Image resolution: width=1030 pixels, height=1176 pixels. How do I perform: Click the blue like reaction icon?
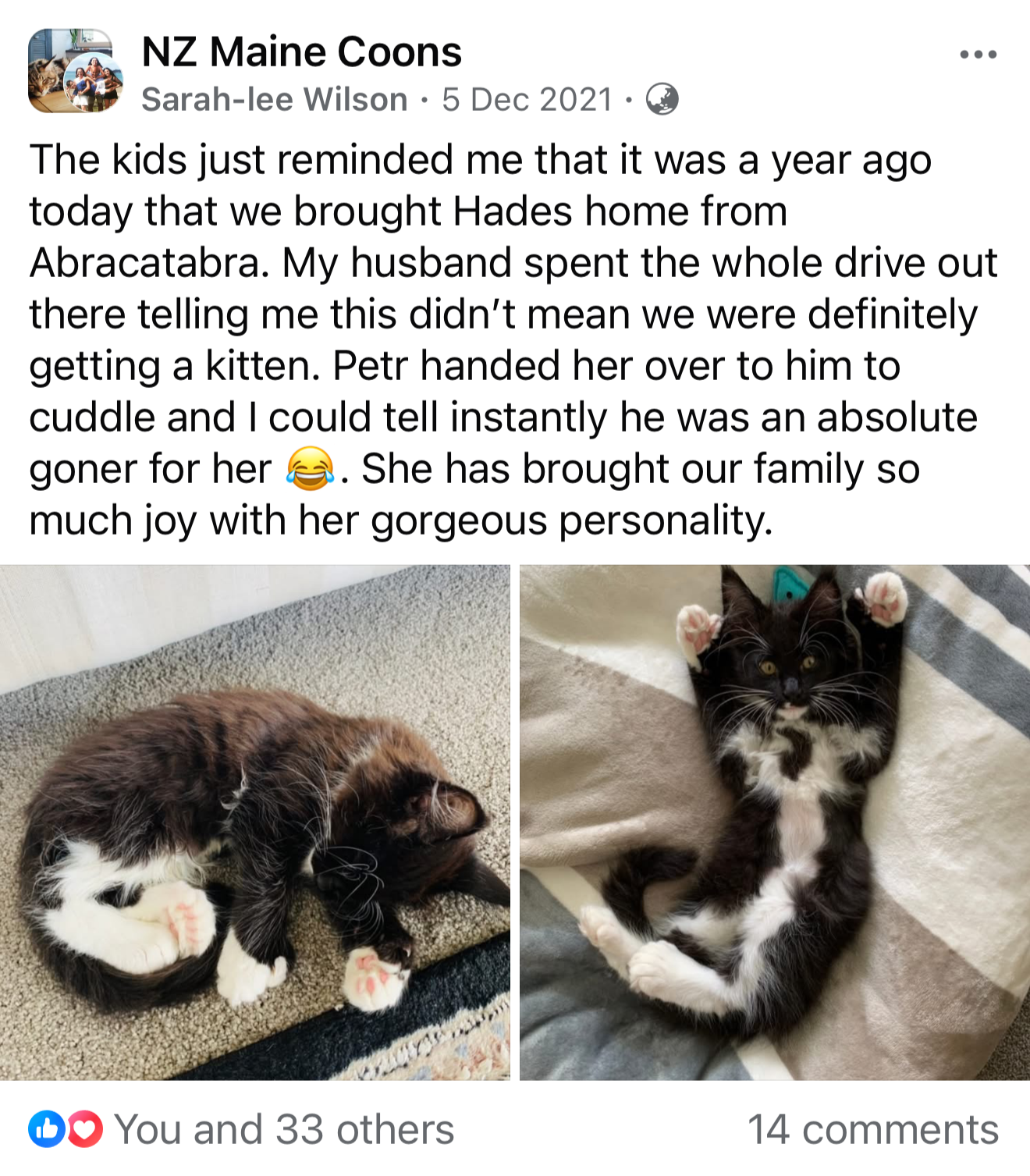click(46, 1128)
